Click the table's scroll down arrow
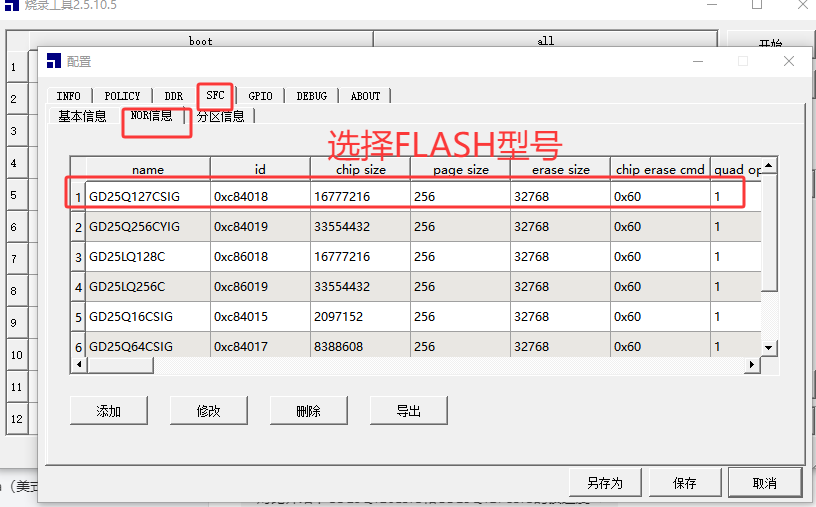The width and height of the screenshot is (816, 507). (769, 348)
